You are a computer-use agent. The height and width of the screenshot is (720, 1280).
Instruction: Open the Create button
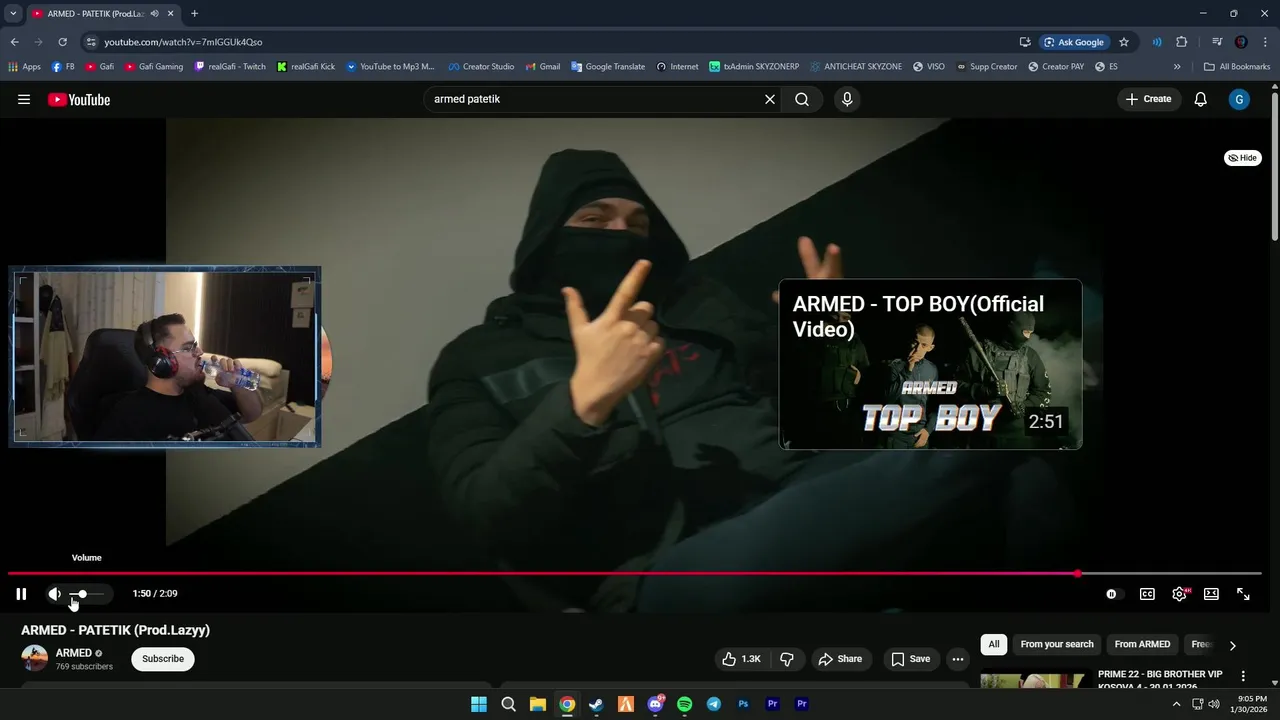[x=1148, y=99]
